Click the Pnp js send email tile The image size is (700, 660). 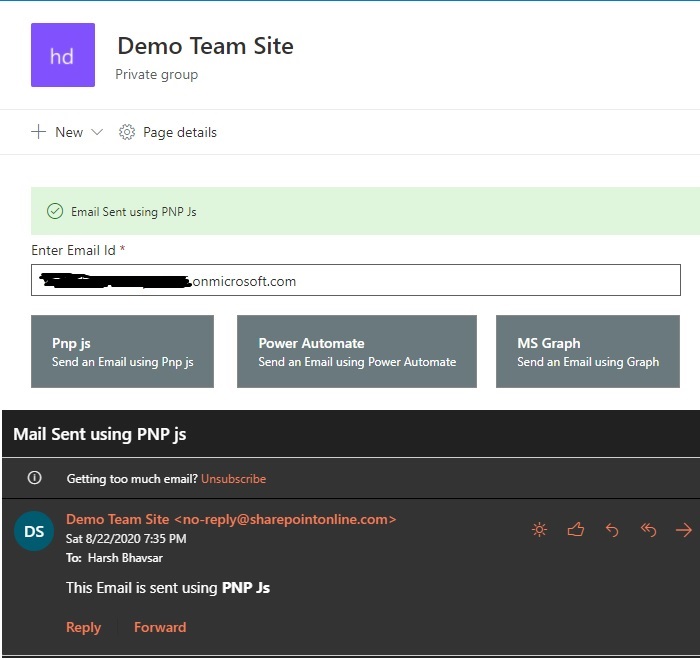click(122, 351)
